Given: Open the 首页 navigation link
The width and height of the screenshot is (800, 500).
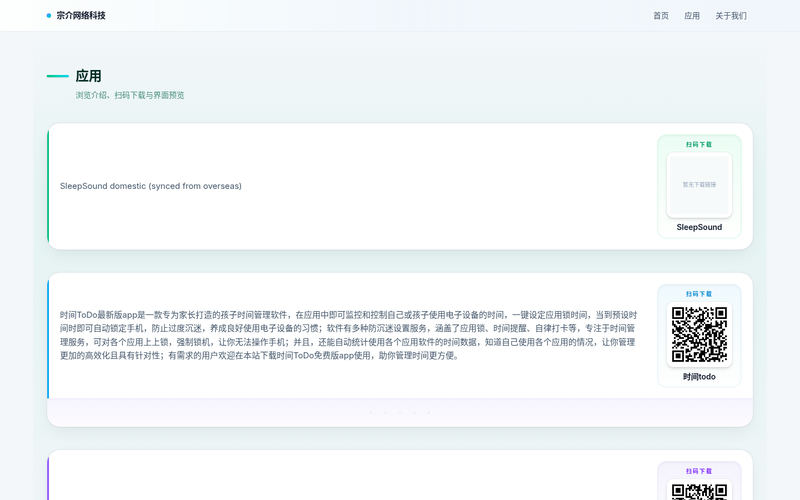Looking at the screenshot, I should pyautogui.click(x=661, y=16).
